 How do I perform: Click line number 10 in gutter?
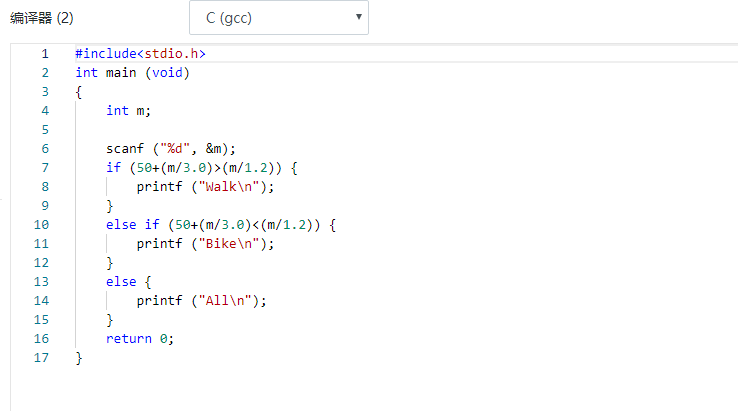click(41, 225)
